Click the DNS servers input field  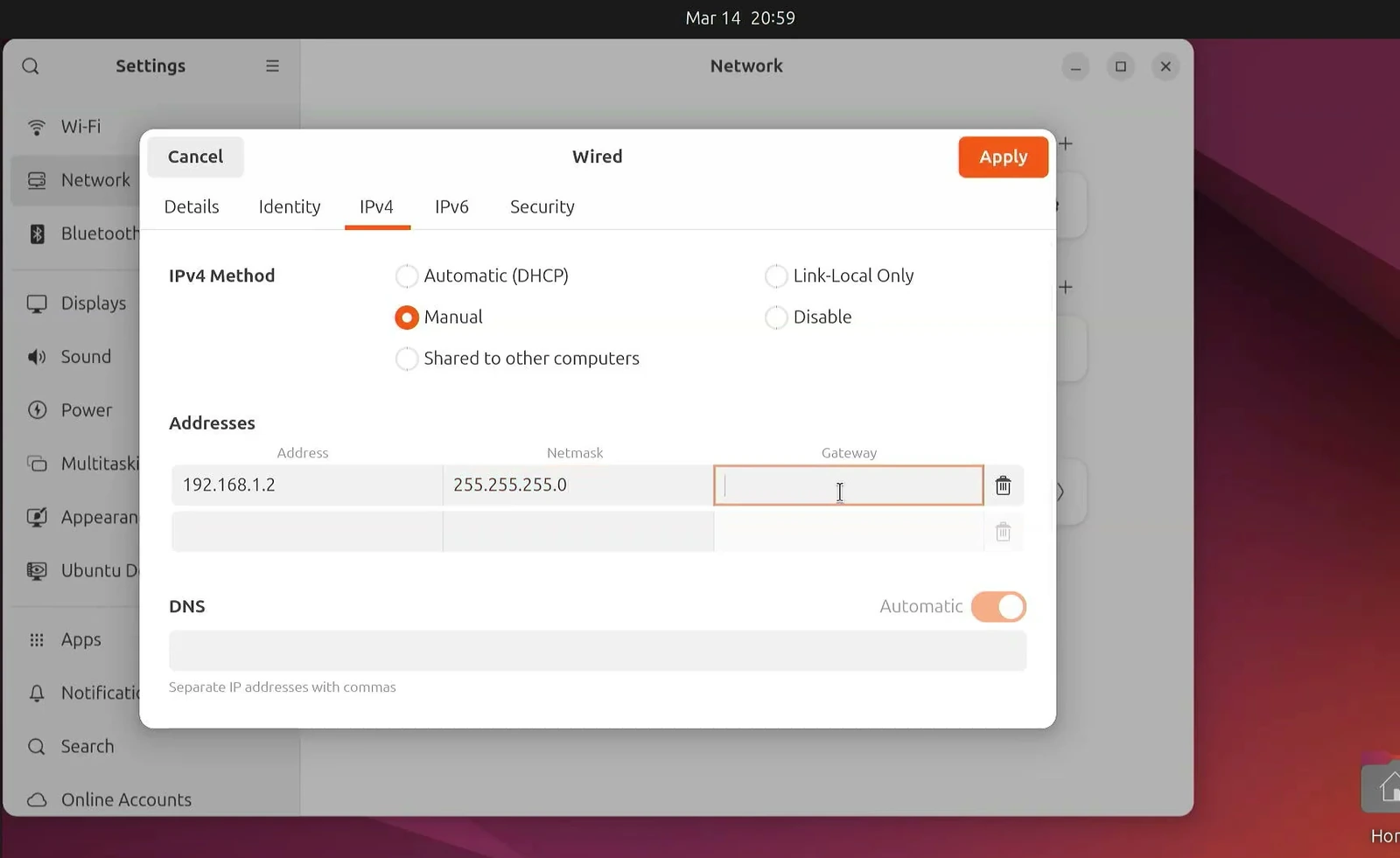pos(598,651)
